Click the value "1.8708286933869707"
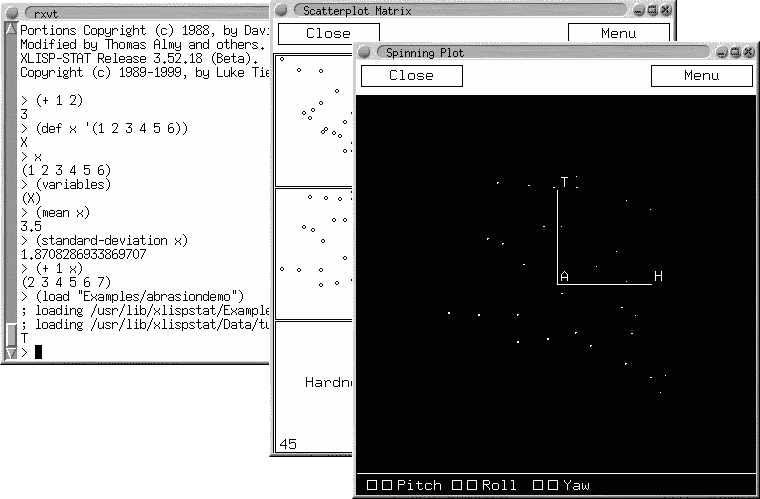760x499 pixels. (x=83, y=255)
